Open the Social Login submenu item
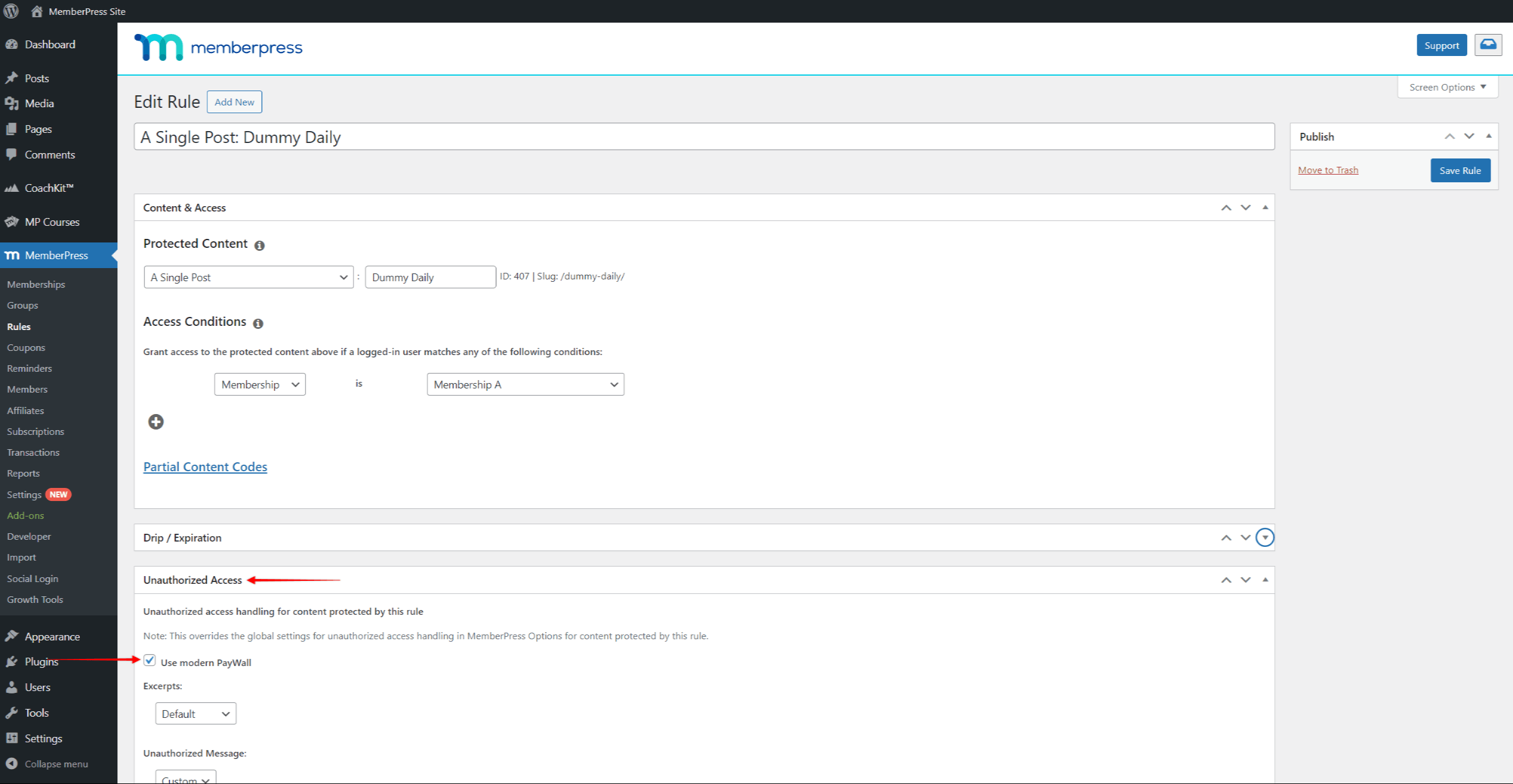The image size is (1513, 784). click(33, 578)
